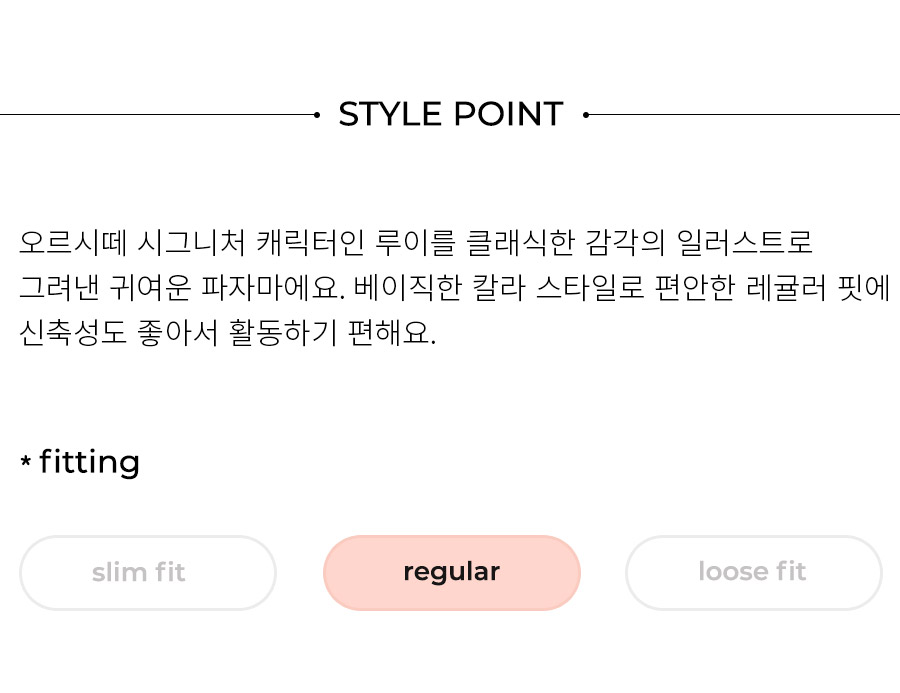The width and height of the screenshot is (900, 693).
Task: Choose the loose fit option
Action: 754,572
